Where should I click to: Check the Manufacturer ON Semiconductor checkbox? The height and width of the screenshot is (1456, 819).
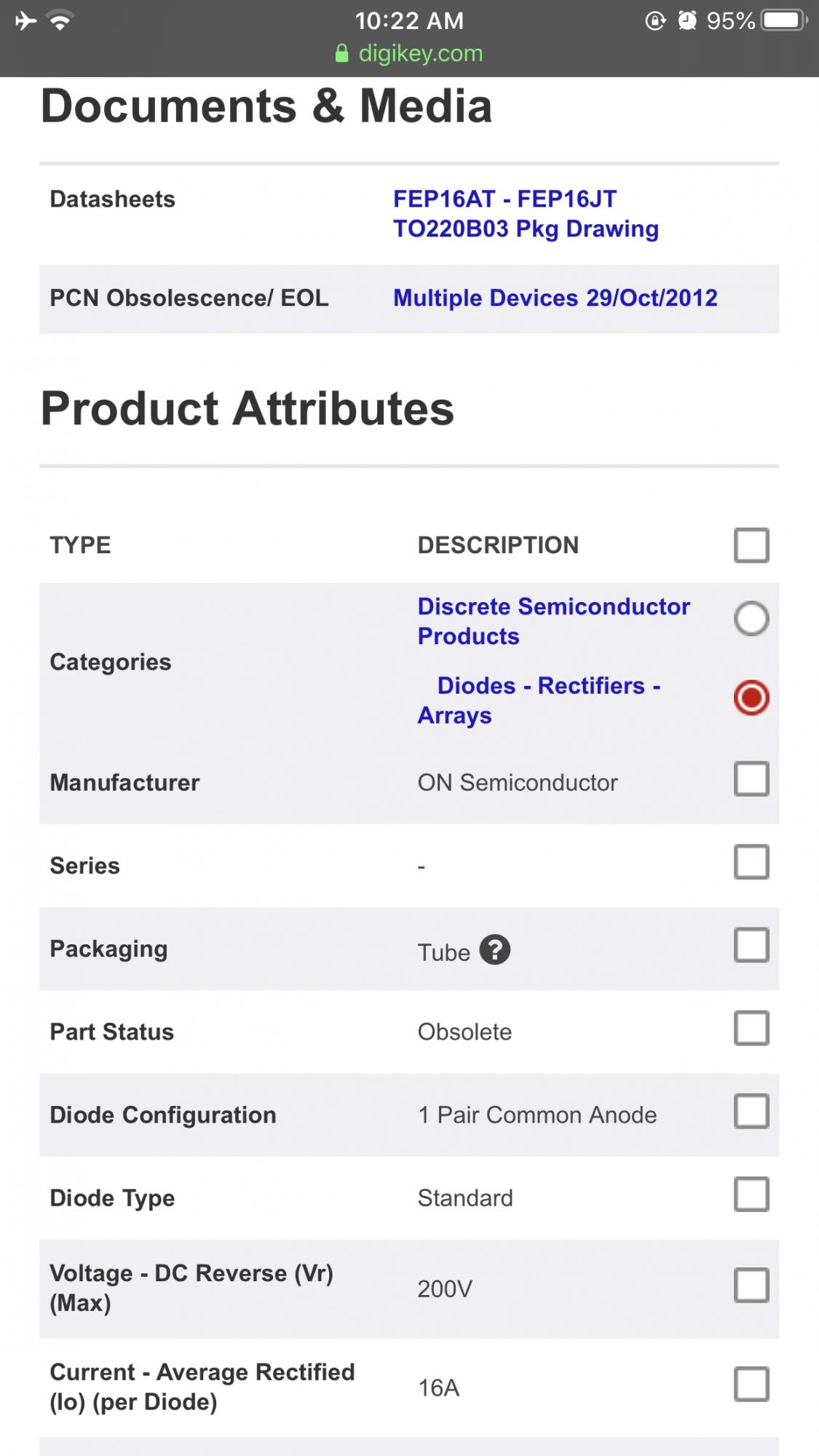[x=751, y=779]
